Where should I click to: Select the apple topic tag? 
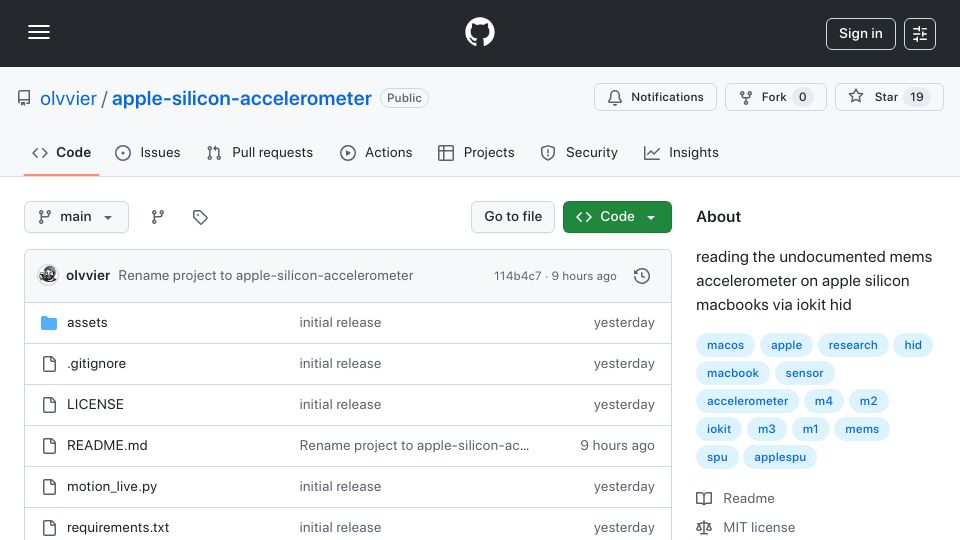click(x=786, y=345)
